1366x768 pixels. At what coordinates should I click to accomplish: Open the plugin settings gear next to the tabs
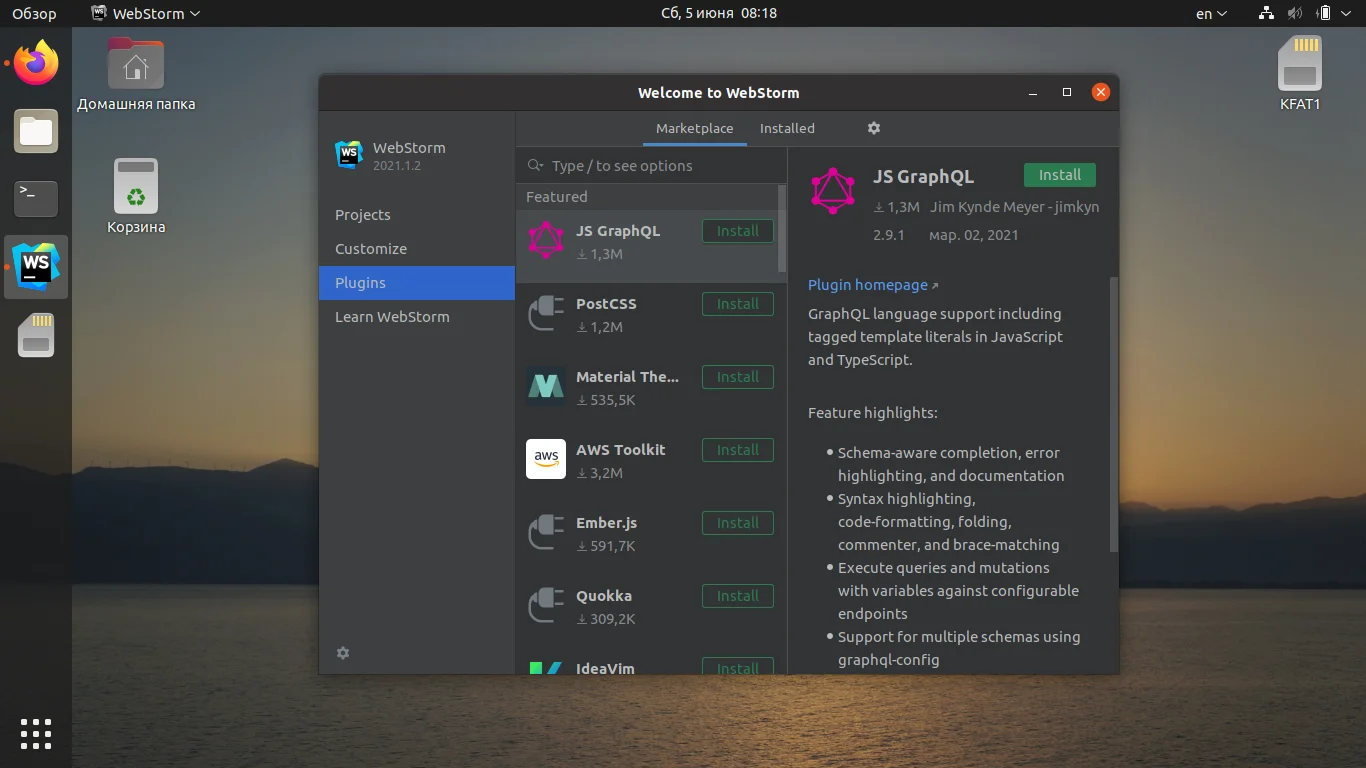click(873, 128)
